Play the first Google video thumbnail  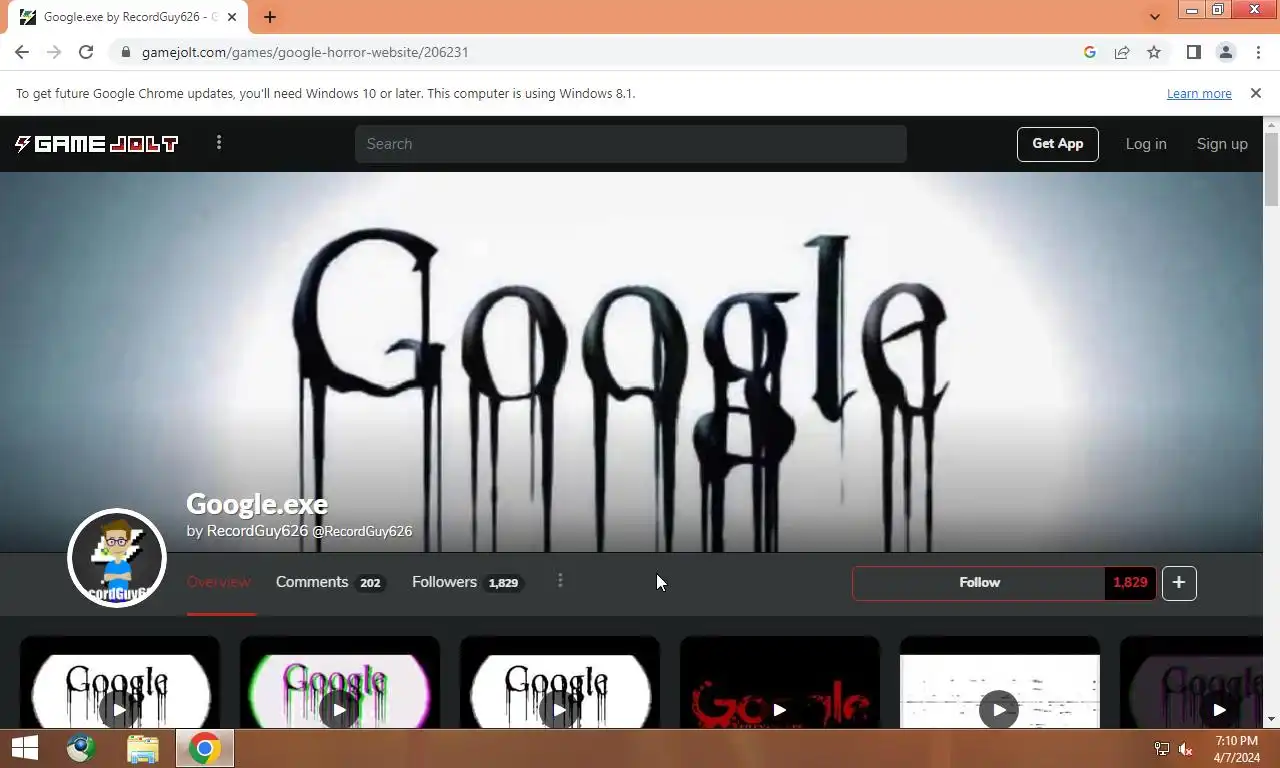119,710
